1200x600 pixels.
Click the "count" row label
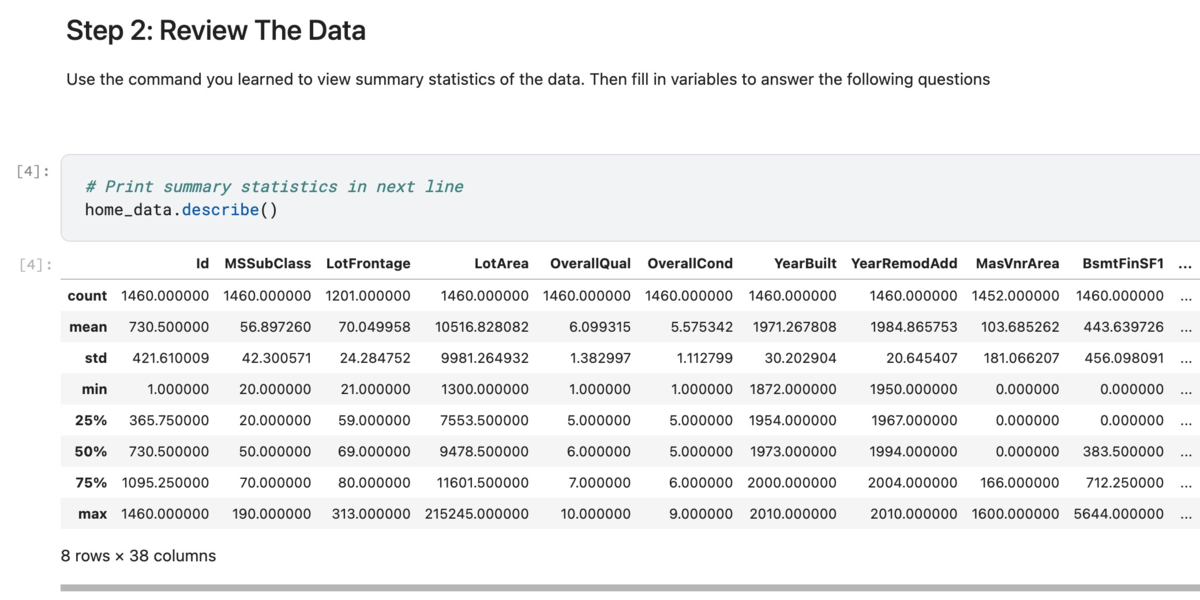(x=87, y=296)
